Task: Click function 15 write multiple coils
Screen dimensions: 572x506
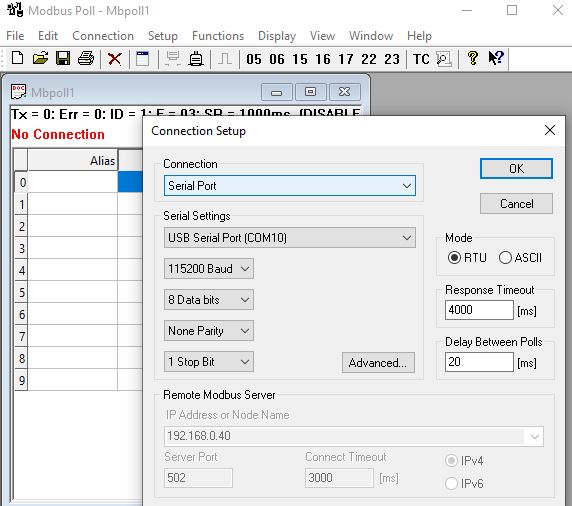Action: coord(300,59)
